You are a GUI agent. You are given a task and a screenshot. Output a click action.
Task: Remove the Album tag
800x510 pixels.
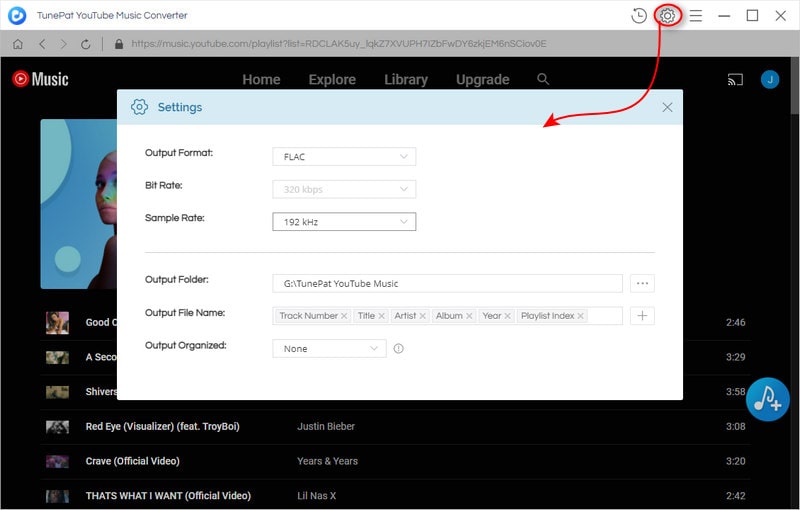[x=469, y=316]
